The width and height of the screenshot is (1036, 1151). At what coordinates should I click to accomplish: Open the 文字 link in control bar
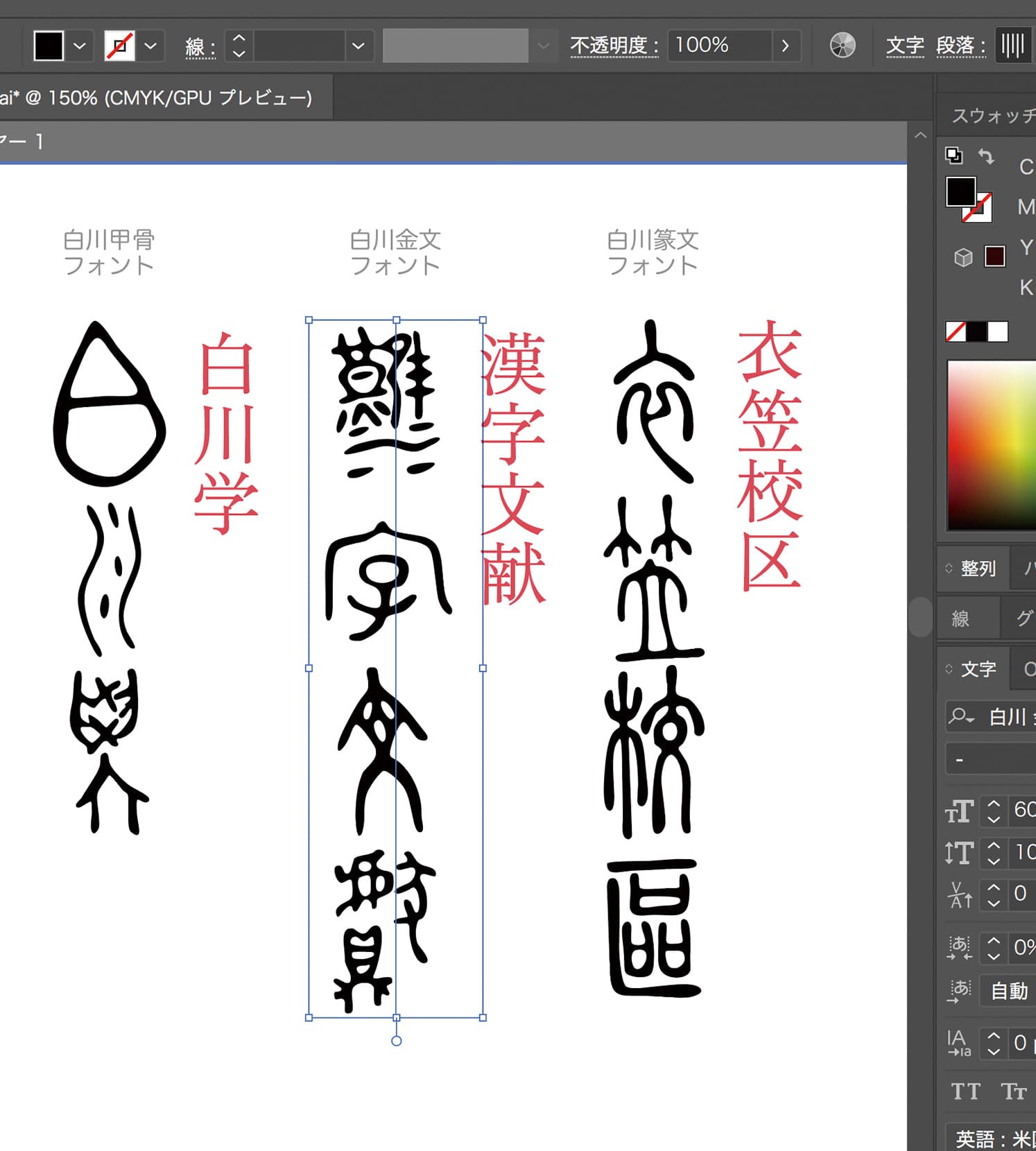[904, 46]
